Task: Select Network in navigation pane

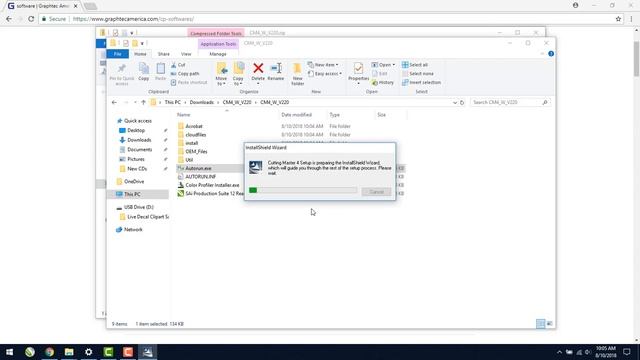Action: click(133, 230)
